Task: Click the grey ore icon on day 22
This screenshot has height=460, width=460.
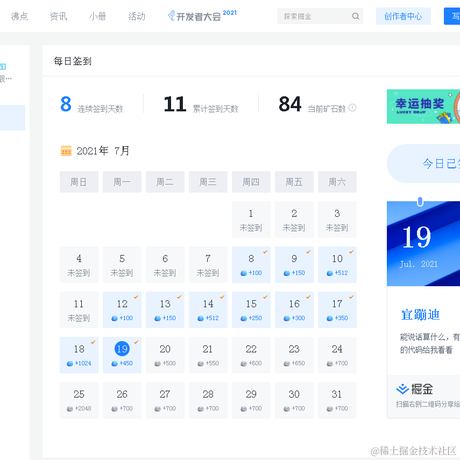Action: point(244,364)
